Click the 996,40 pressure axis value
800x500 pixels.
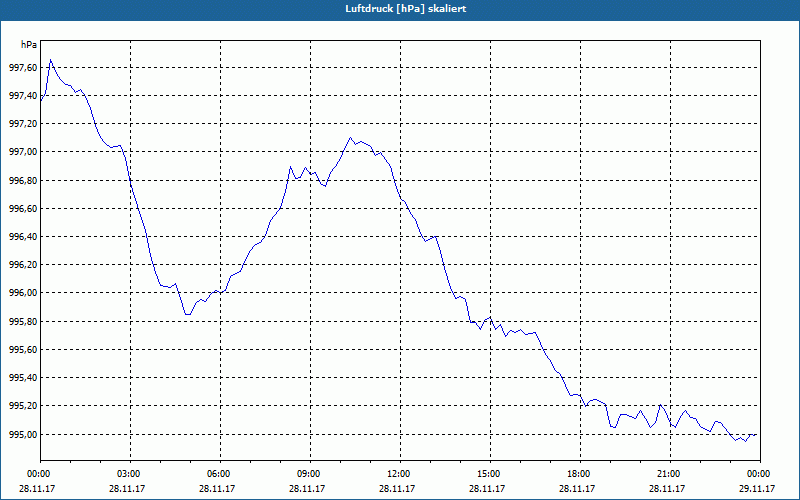(x=23, y=237)
